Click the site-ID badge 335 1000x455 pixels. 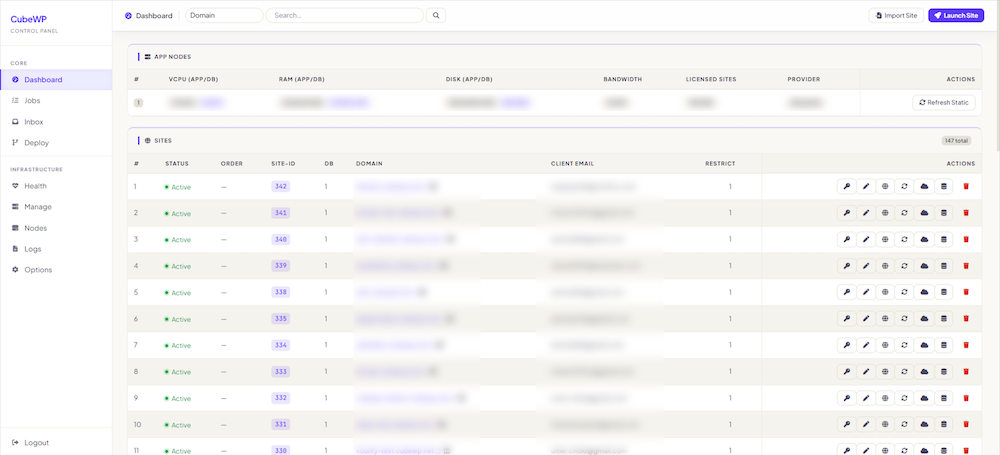(x=281, y=318)
